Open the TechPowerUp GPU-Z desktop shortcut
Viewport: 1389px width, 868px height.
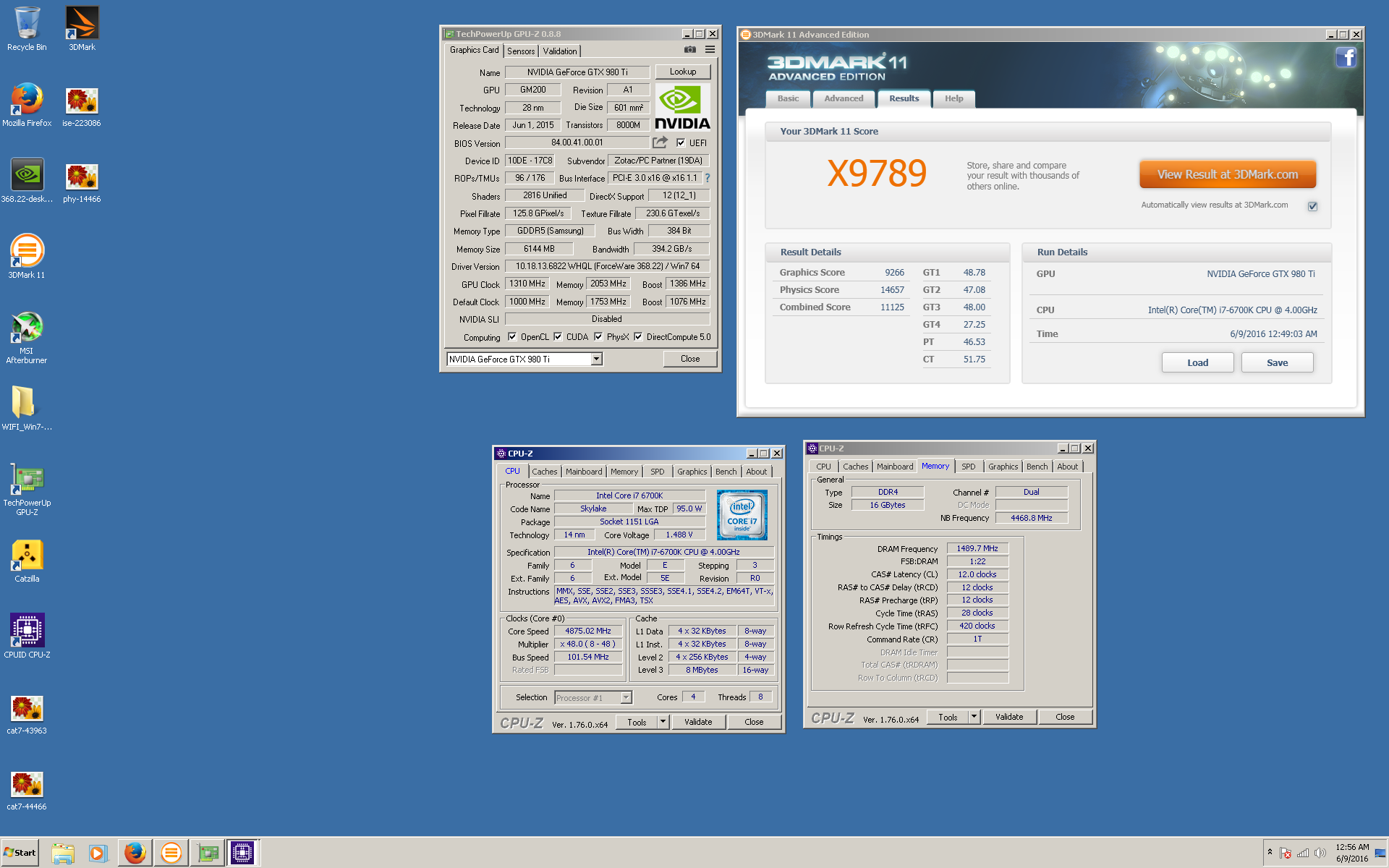tap(27, 490)
